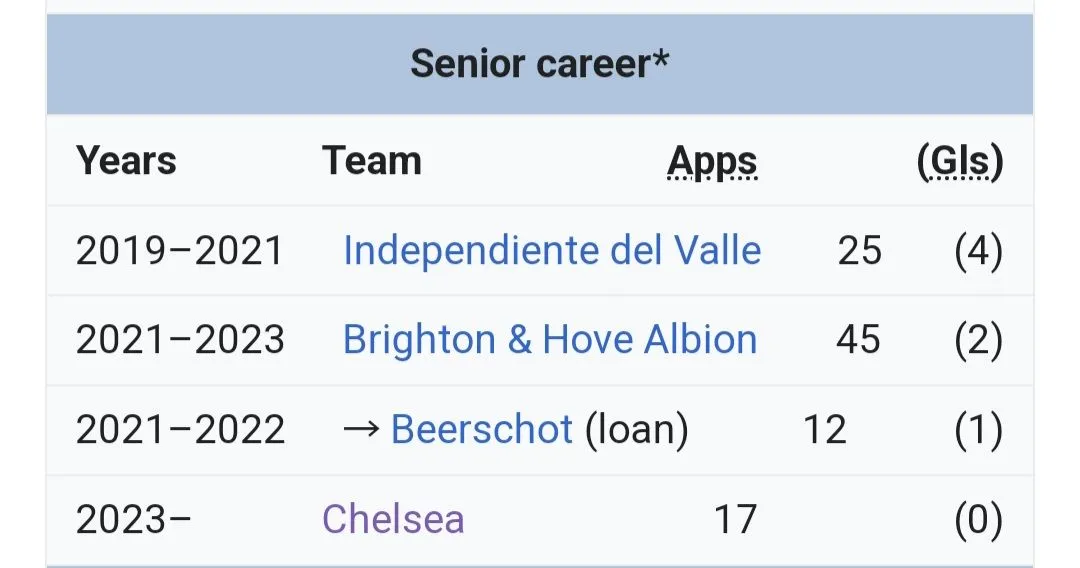Click the 2019–2021 years cell
Viewport: 1080px width, 568px height.
pyautogui.click(x=179, y=251)
